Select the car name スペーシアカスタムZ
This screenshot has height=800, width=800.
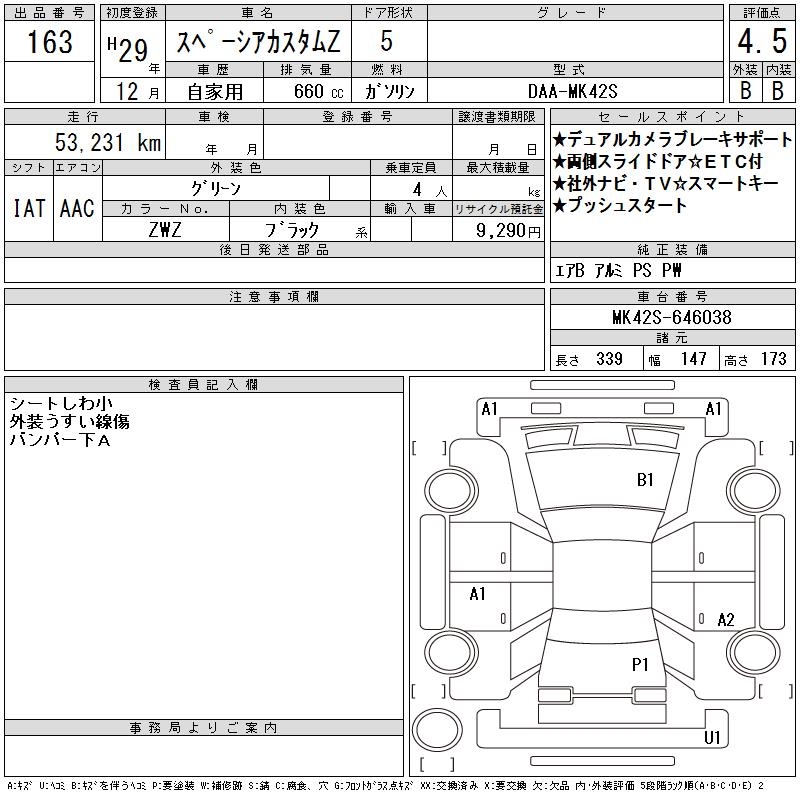258,41
